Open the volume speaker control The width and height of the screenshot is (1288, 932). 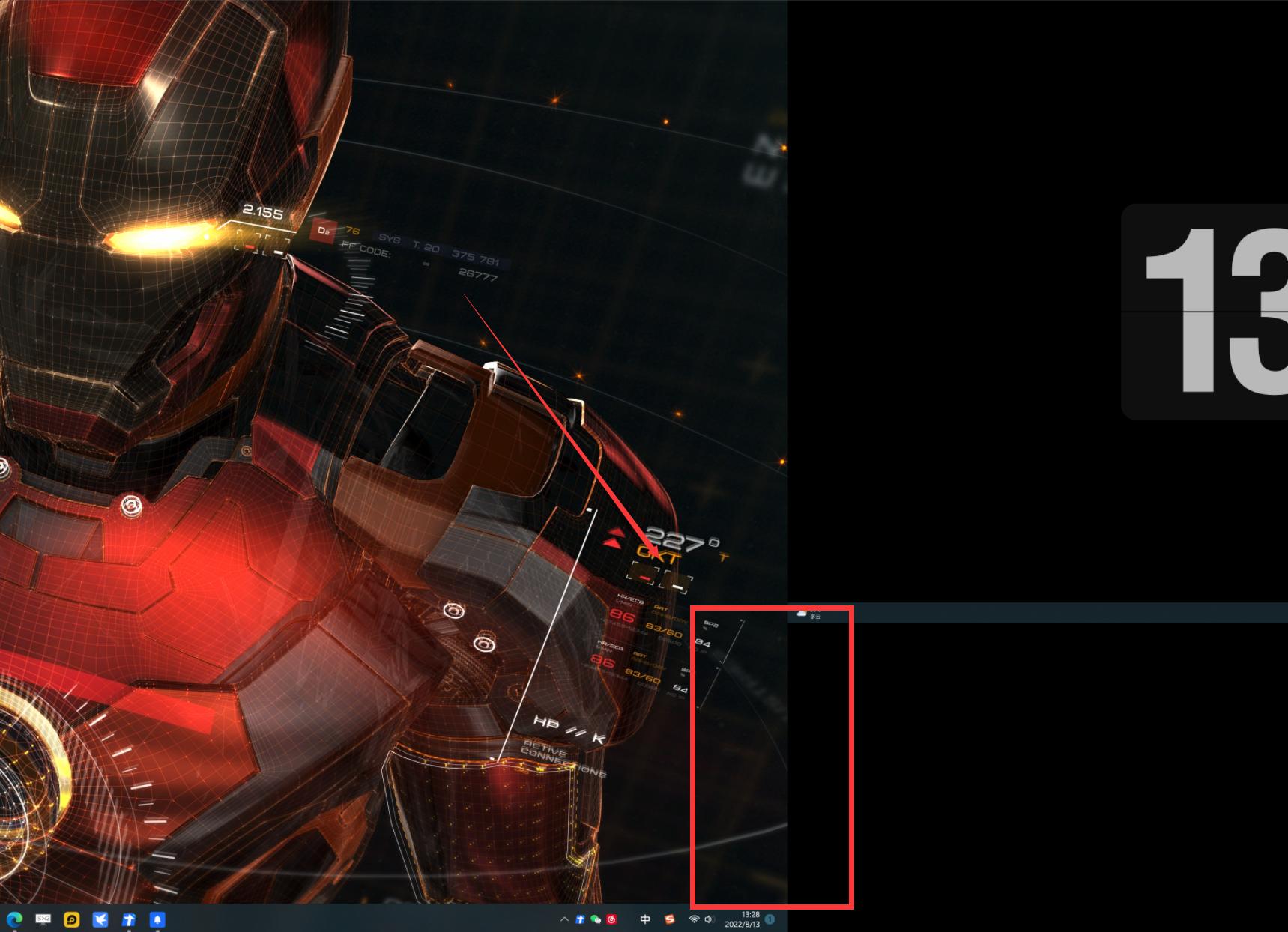click(x=709, y=919)
